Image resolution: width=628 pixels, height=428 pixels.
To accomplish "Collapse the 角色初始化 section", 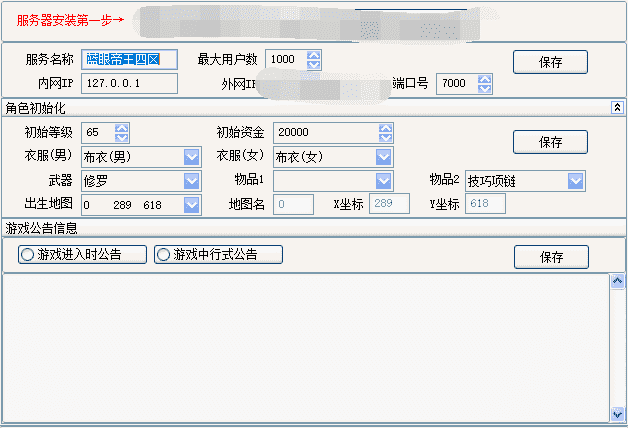I will [617, 107].
